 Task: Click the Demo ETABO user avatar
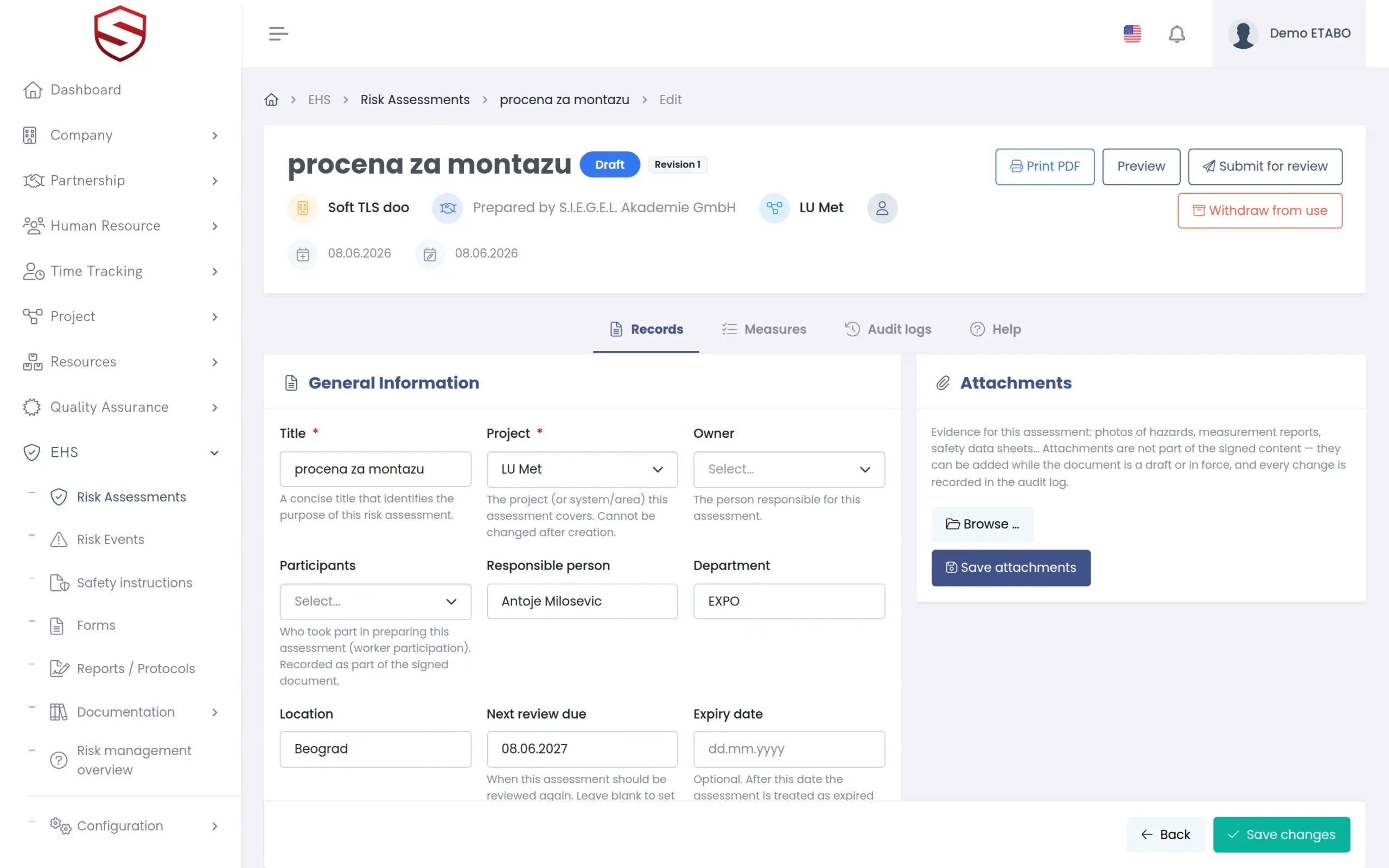pyautogui.click(x=1243, y=34)
